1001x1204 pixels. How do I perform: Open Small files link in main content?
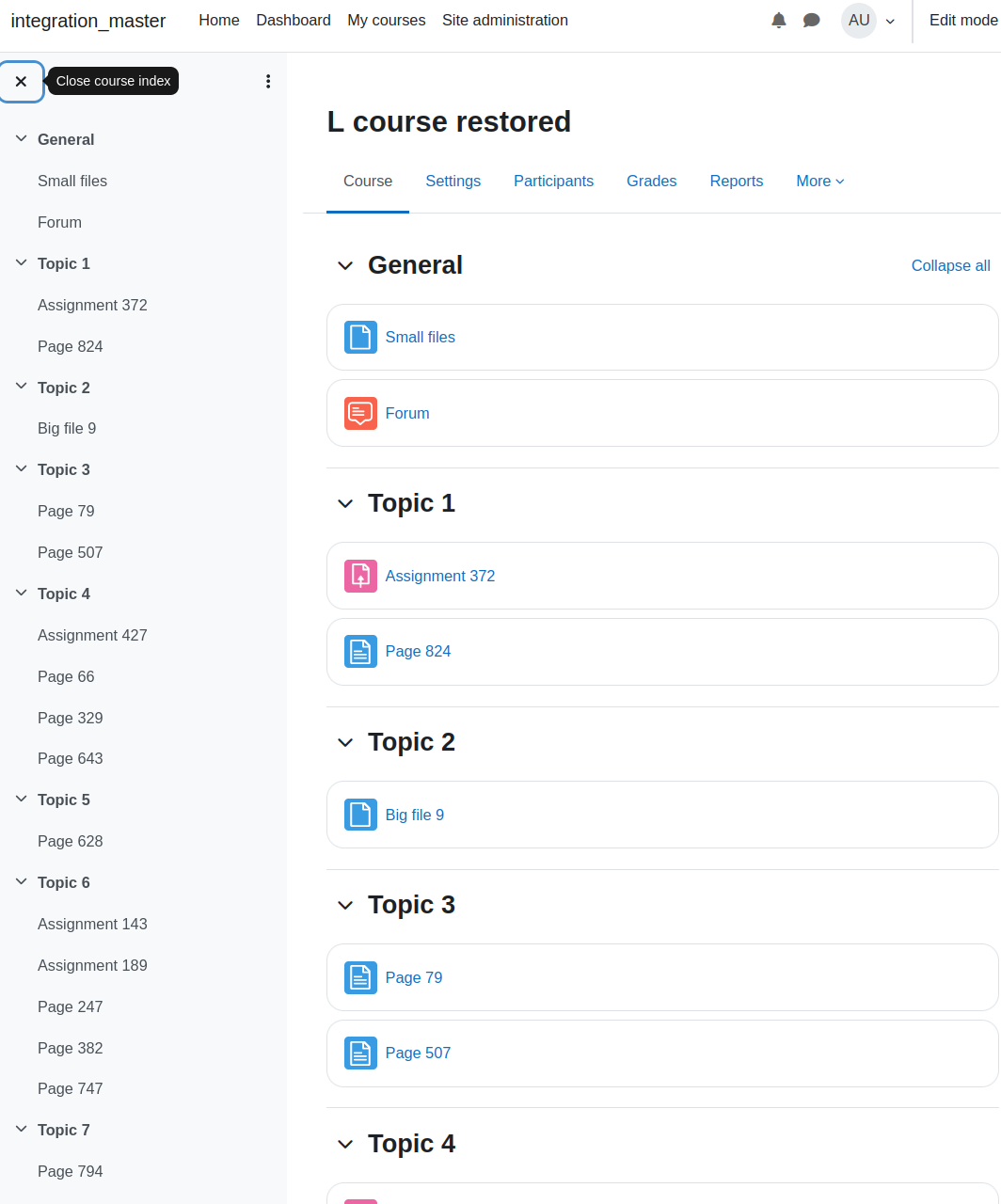420,338
